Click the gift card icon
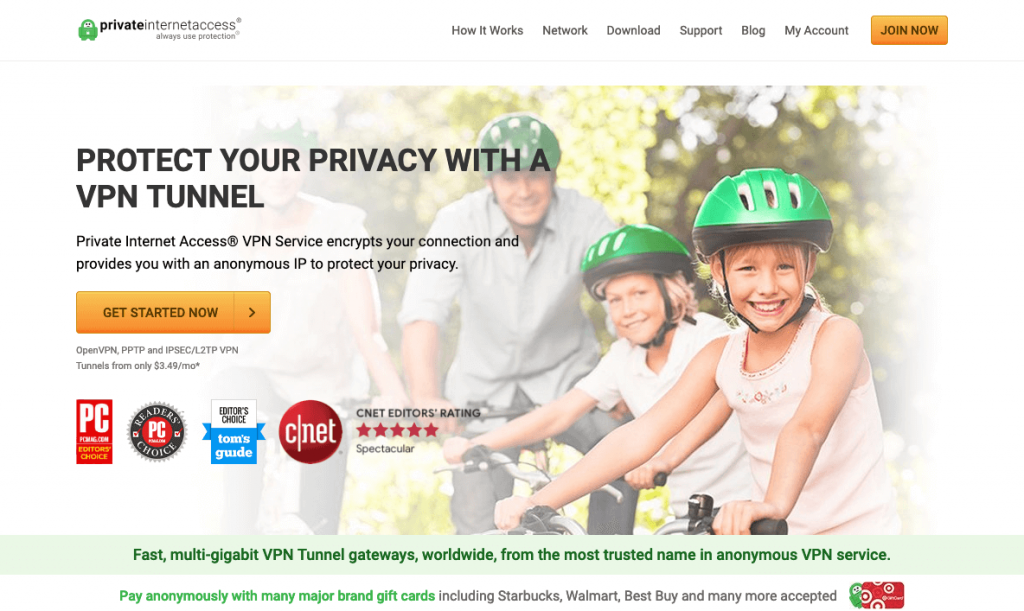This screenshot has width=1024, height=611. pyautogui.click(x=876, y=595)
